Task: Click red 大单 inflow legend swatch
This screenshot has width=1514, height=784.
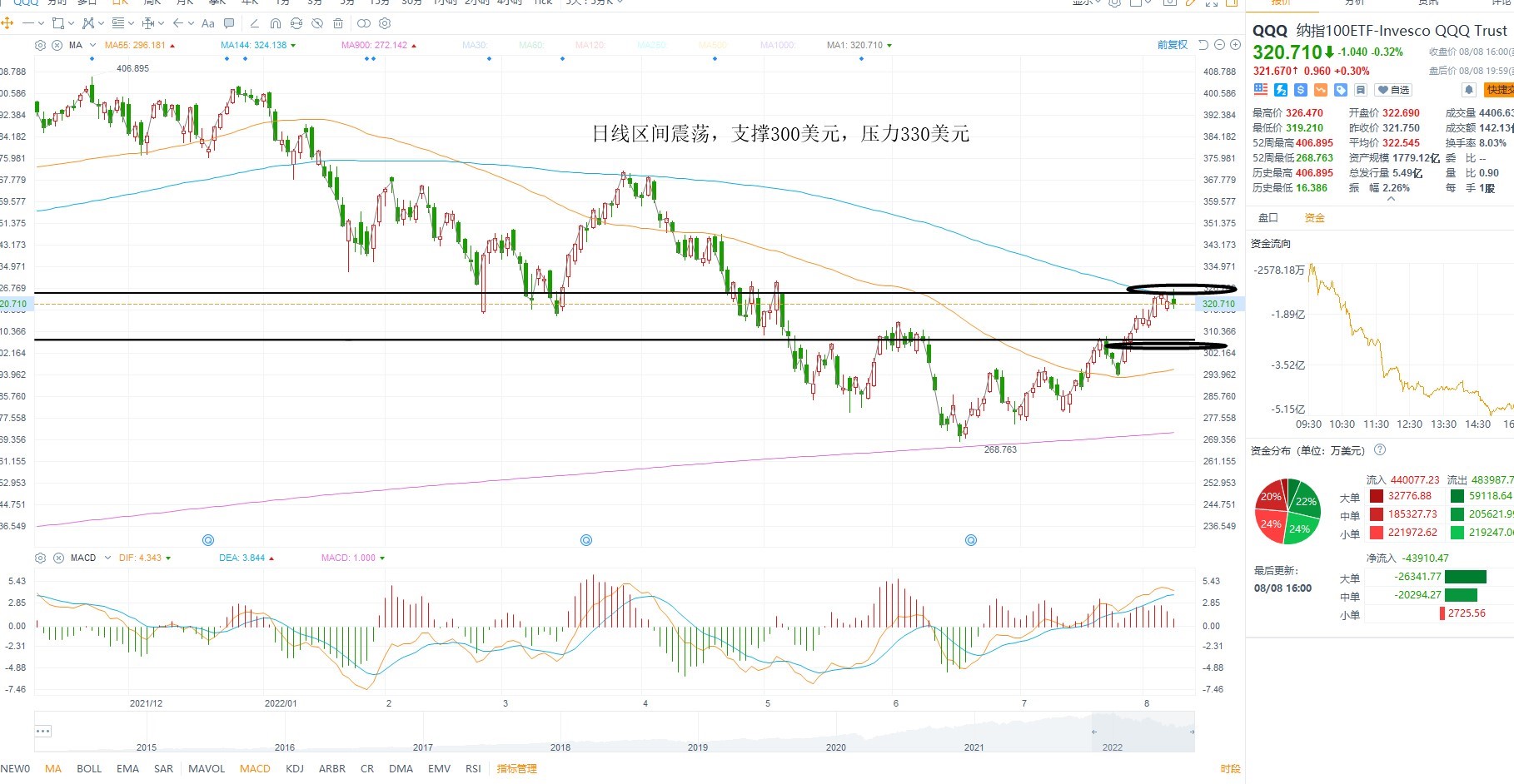Action: click(1377, 496)
